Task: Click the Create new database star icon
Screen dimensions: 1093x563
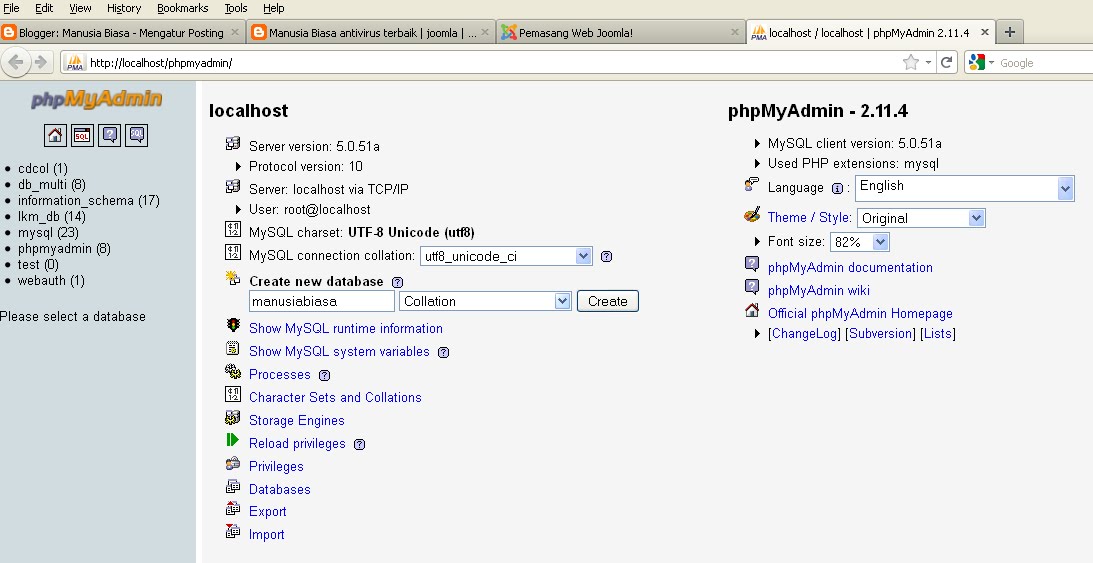Action: point(233,278)
